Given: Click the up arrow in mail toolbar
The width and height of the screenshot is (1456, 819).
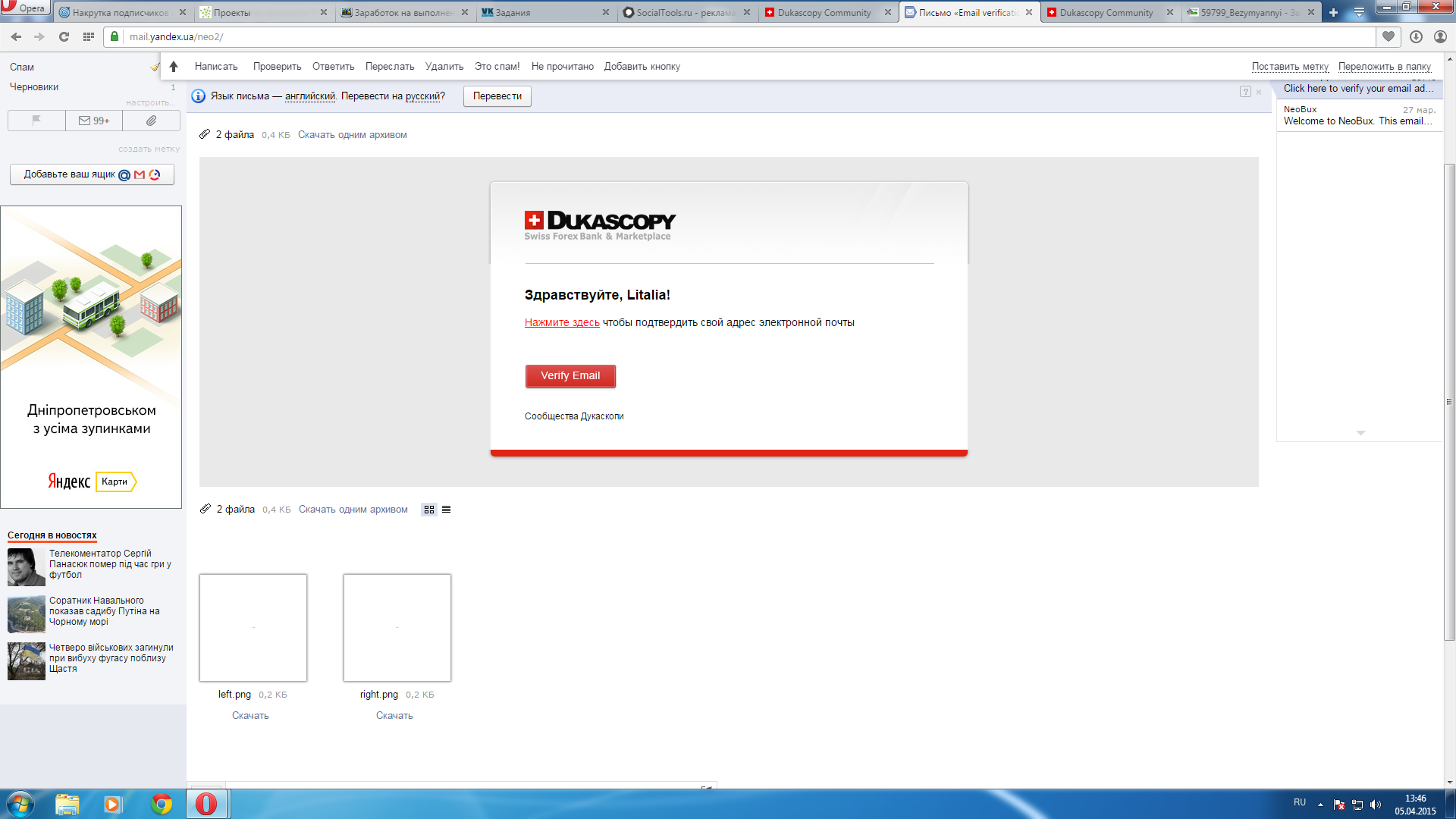Looking at the screenshot, I should pos(174,67).
